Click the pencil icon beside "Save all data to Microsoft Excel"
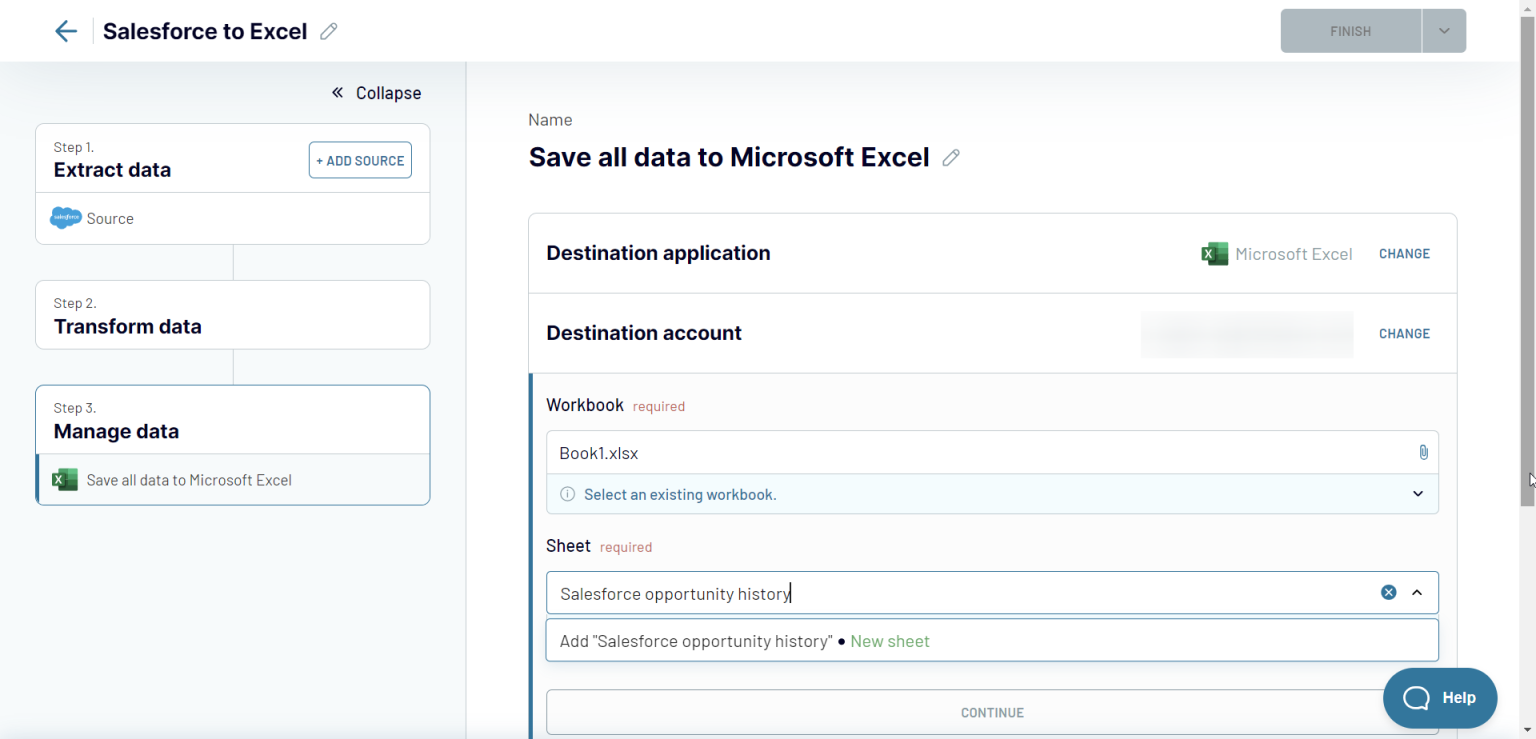The height and width of the screenshot is (739, 1536). pos(950,157)
